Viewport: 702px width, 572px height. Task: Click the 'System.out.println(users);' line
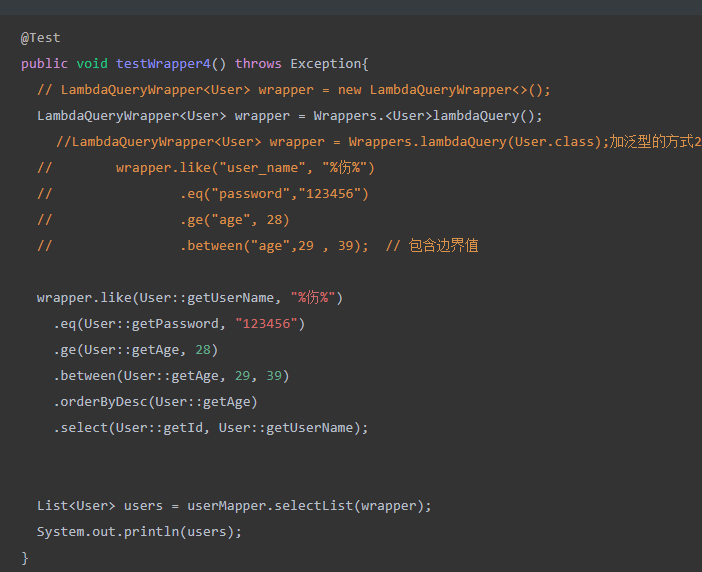point(139,531)
